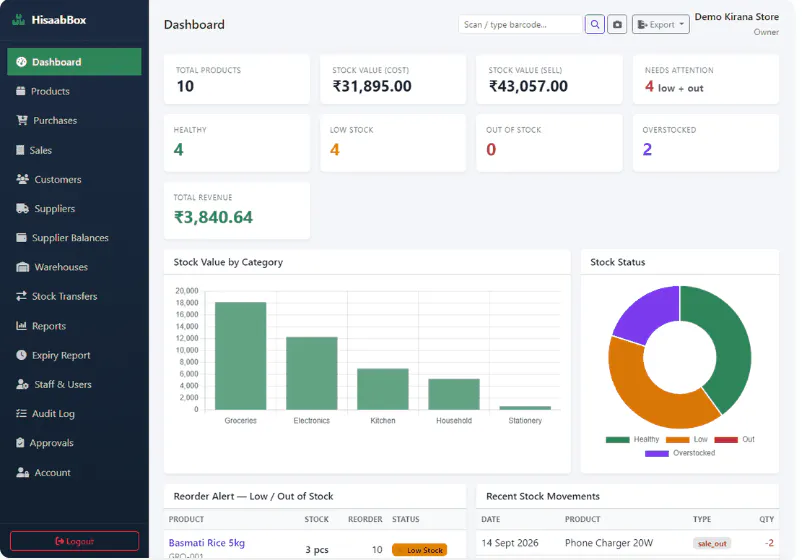Click the Out of Stock count card
The width and height of the screenshot is (802, 560).
click(x=549, y=143)
